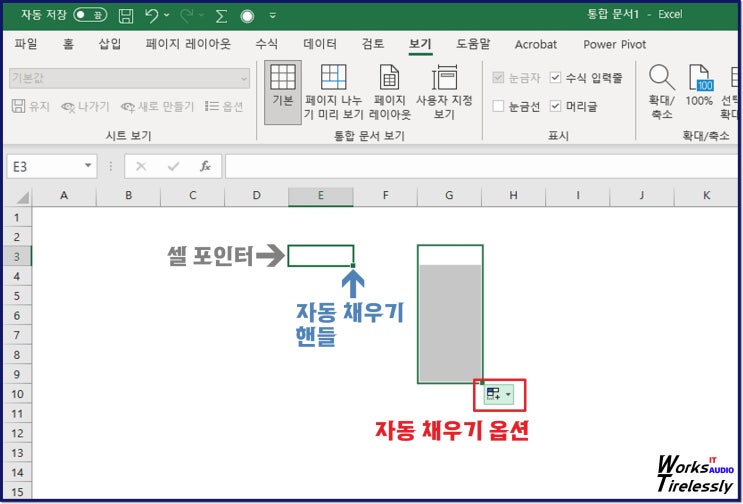743x504 pixels.
Task: Select column B header
Action: (x=128, y=196)
